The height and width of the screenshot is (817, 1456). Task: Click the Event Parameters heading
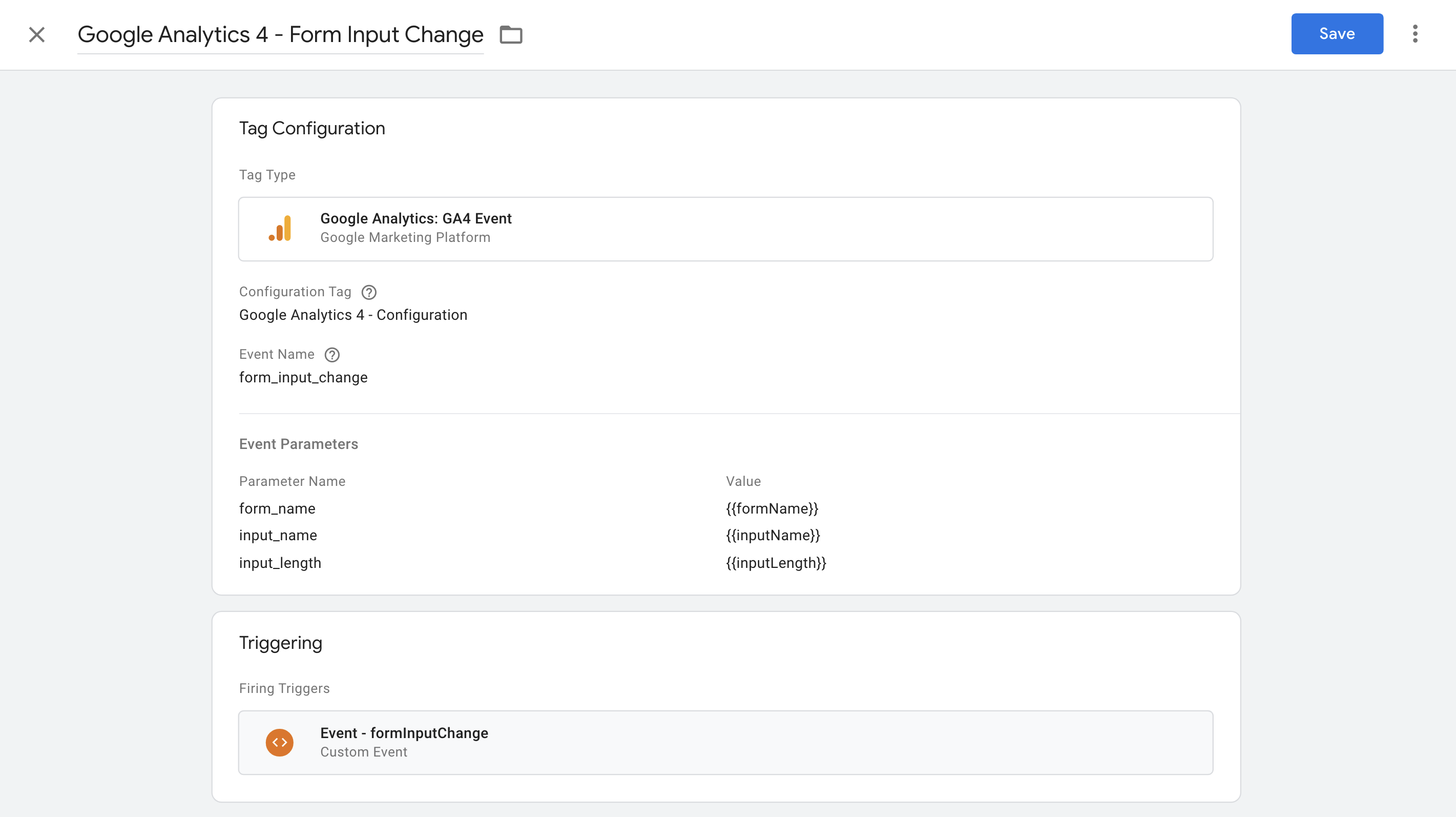[x=299, y=444]
